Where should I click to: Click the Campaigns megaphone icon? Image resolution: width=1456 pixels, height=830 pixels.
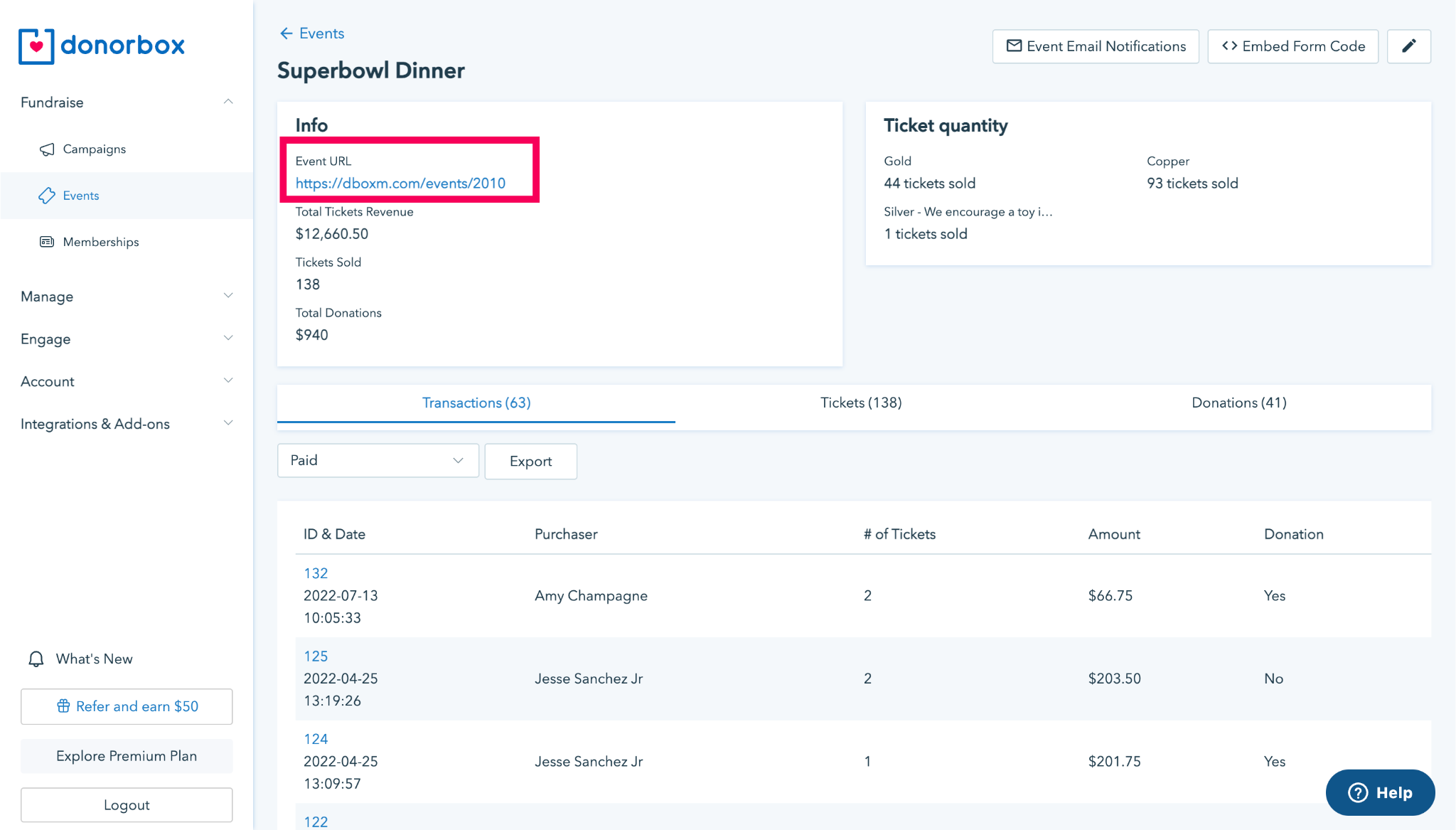47,149
